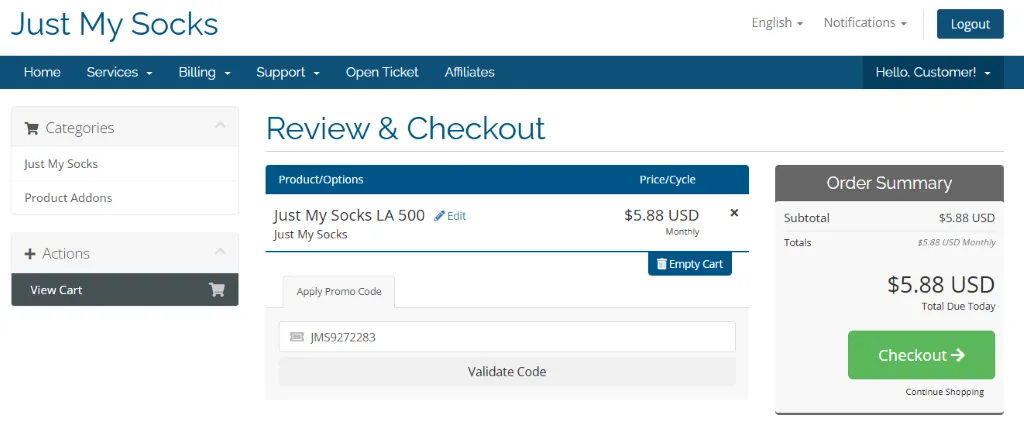Click the Categories cart icon
The width and height of the screenshot is (1024, 443).
tap(31, 128)
